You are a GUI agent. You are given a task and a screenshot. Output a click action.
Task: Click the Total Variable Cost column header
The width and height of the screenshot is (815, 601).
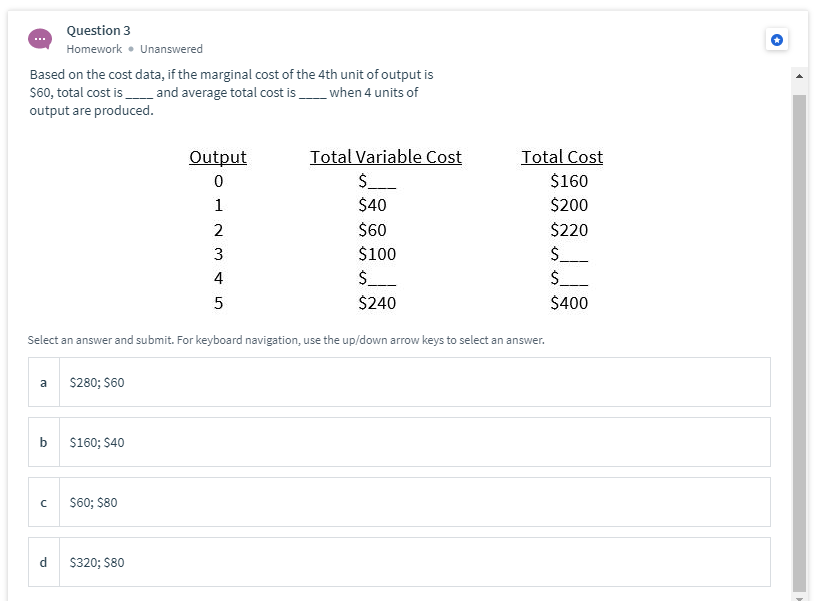coord(386,157)
